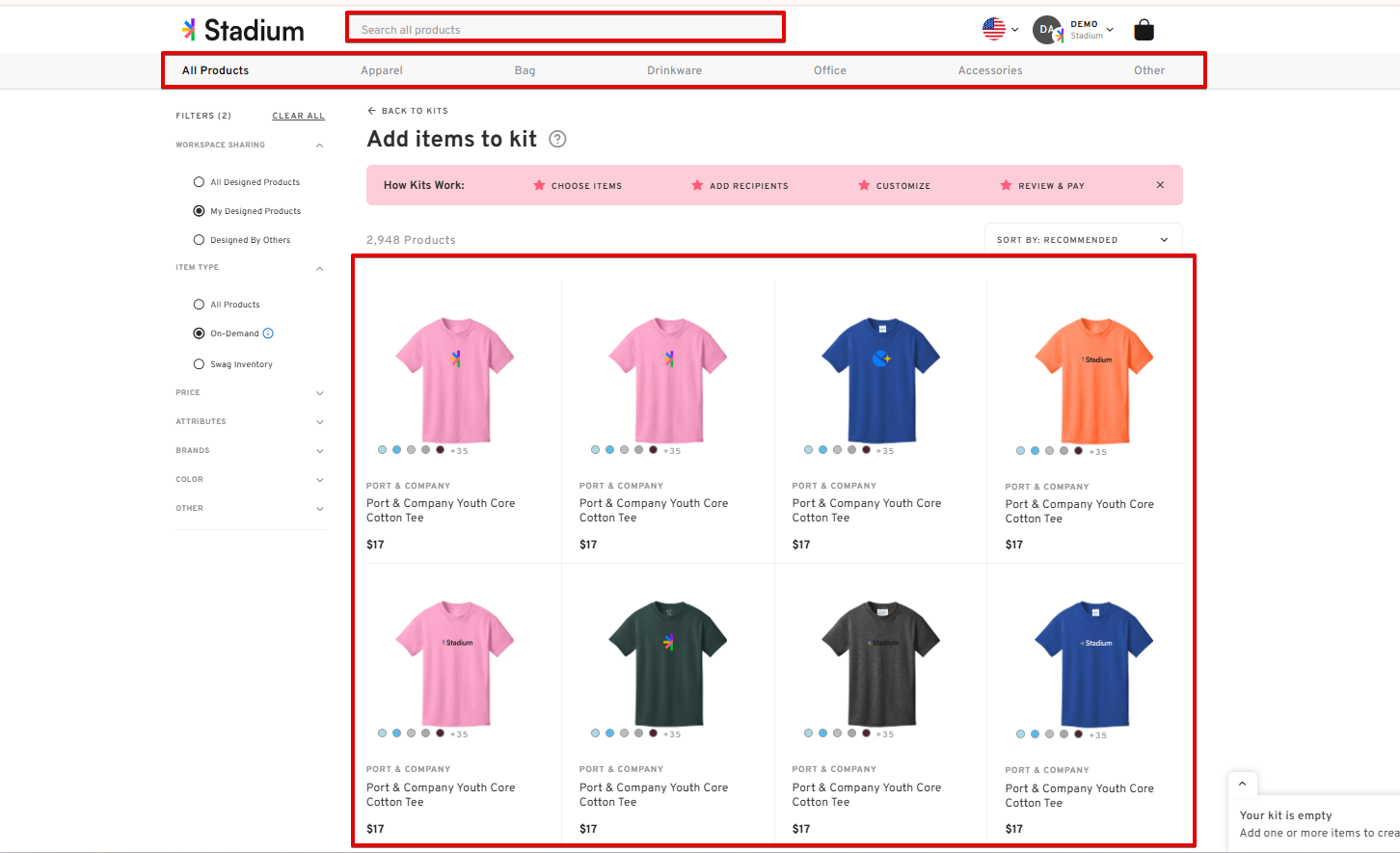Switch to the All Products category tab

[215, 70]
